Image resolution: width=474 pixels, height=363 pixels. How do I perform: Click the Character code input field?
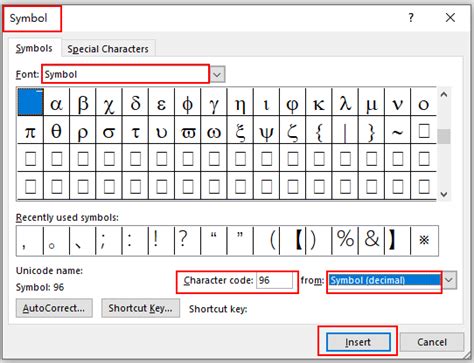[x=275, y=280]
